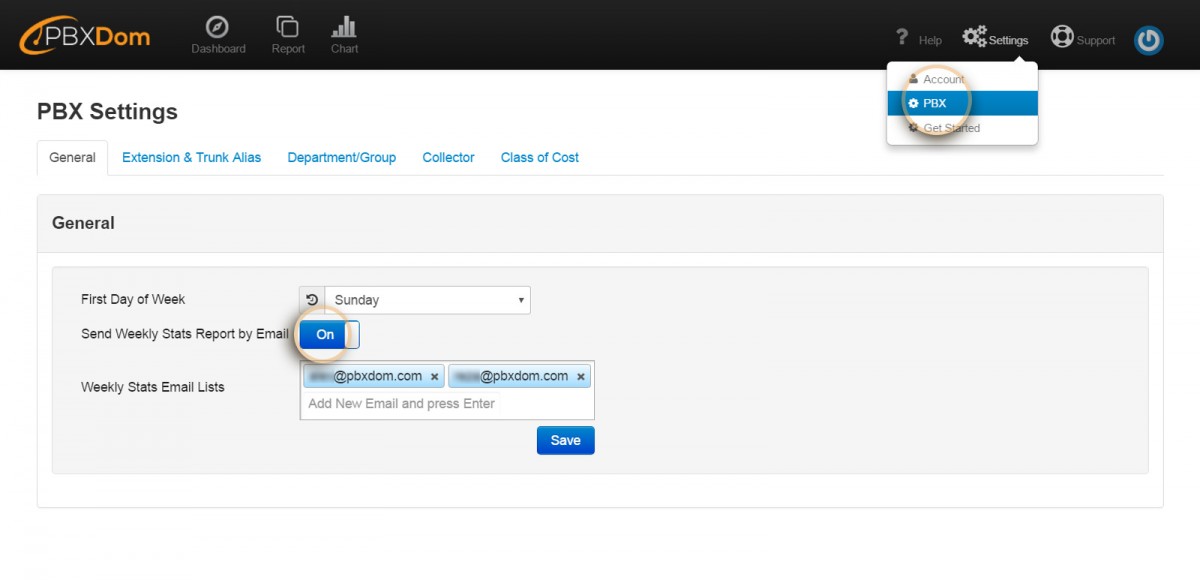Click the Help question mark icon
Viewport: 1200px width, 580px height.
tap(902, 38)
